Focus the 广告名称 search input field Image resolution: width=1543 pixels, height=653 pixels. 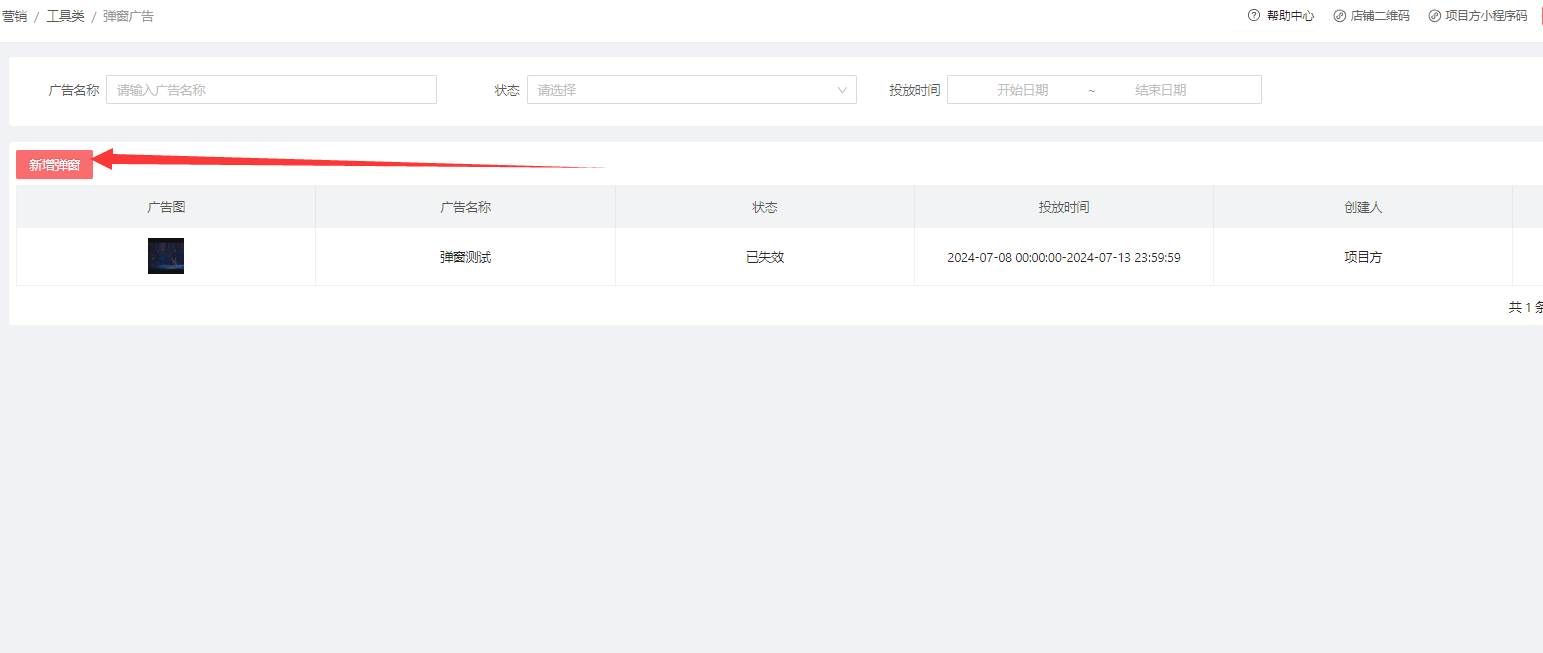[271, 90]
